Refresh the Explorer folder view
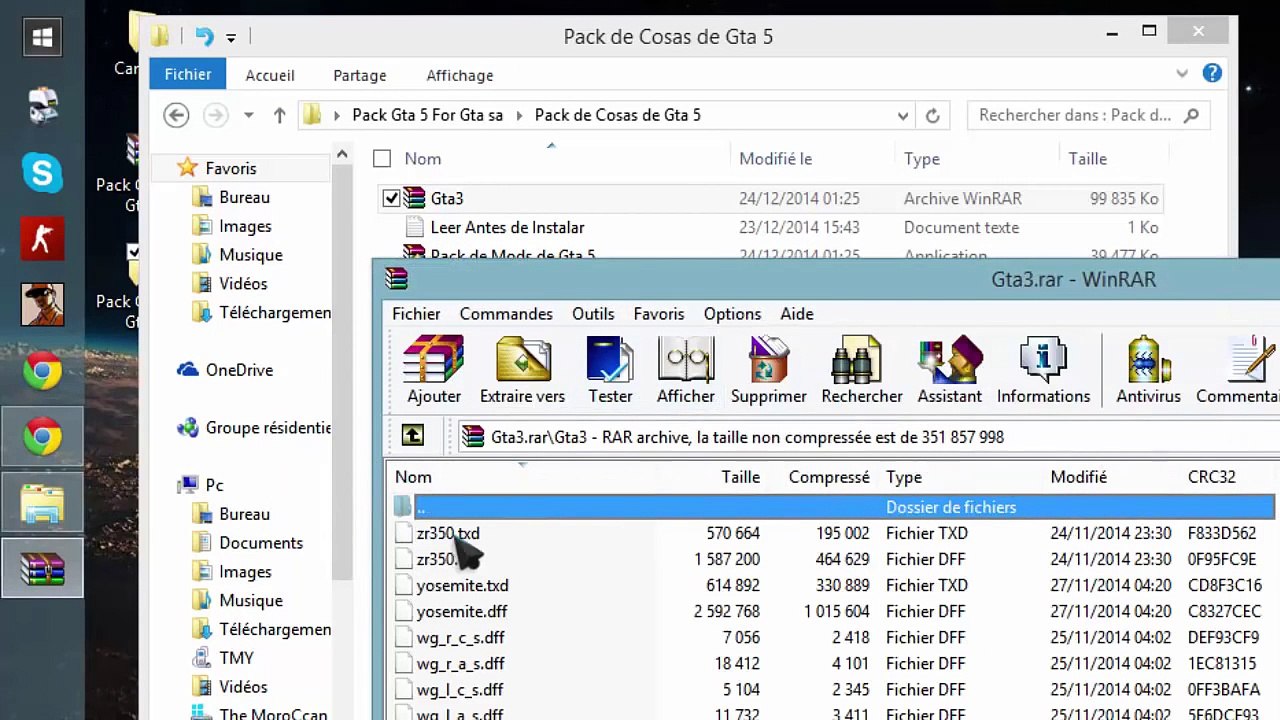 click(x=932, y=115)
